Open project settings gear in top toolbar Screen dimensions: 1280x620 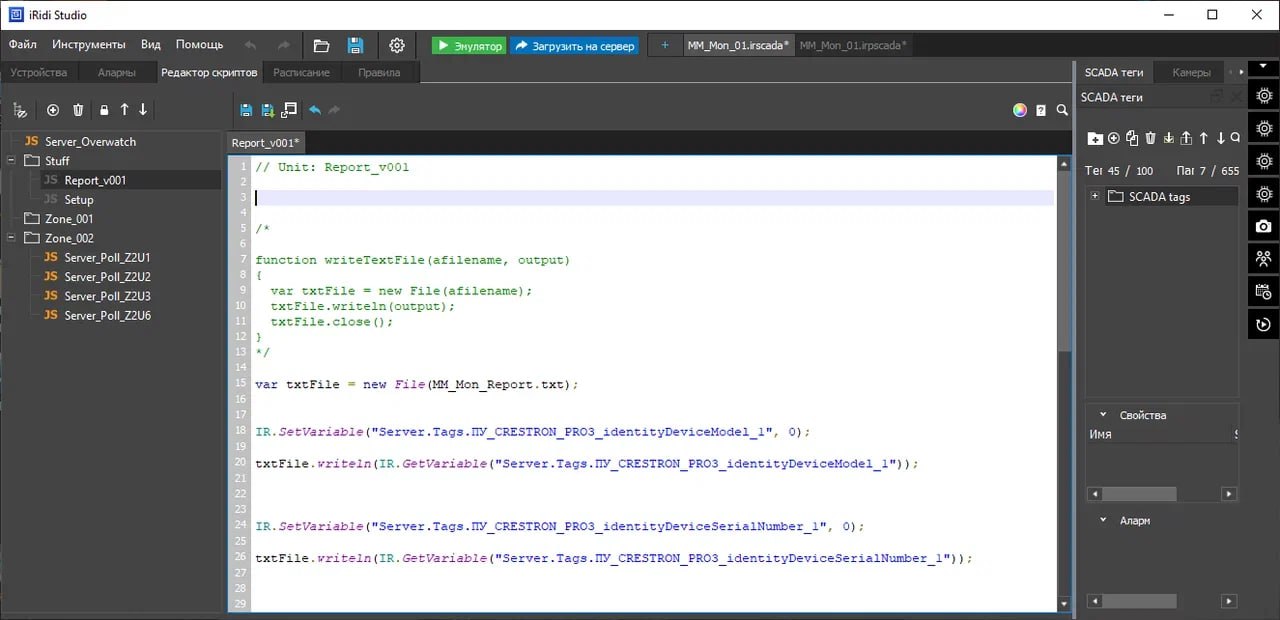(x=397, y=46)
